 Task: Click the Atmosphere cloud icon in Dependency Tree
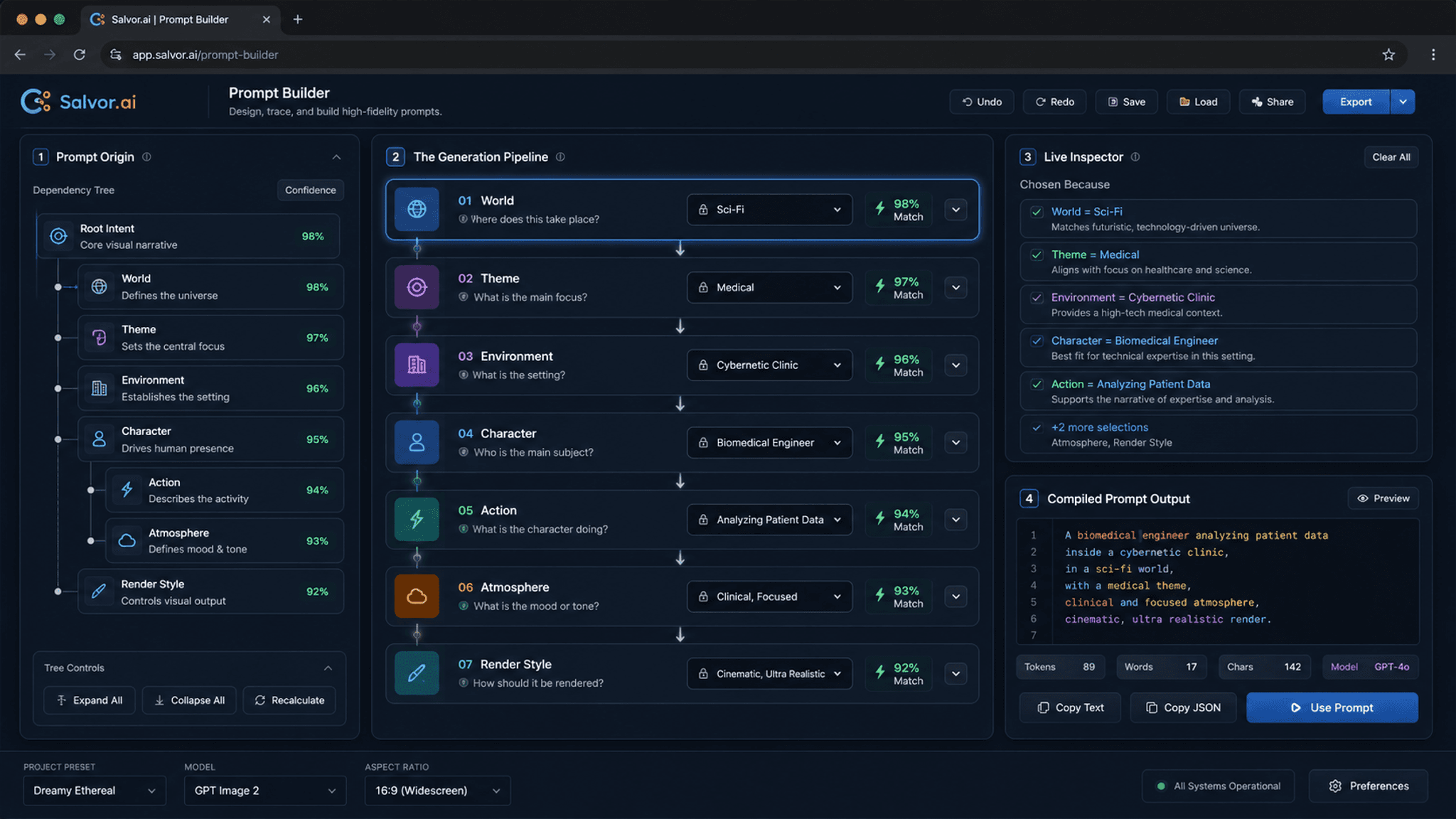[x=127, y=541]
